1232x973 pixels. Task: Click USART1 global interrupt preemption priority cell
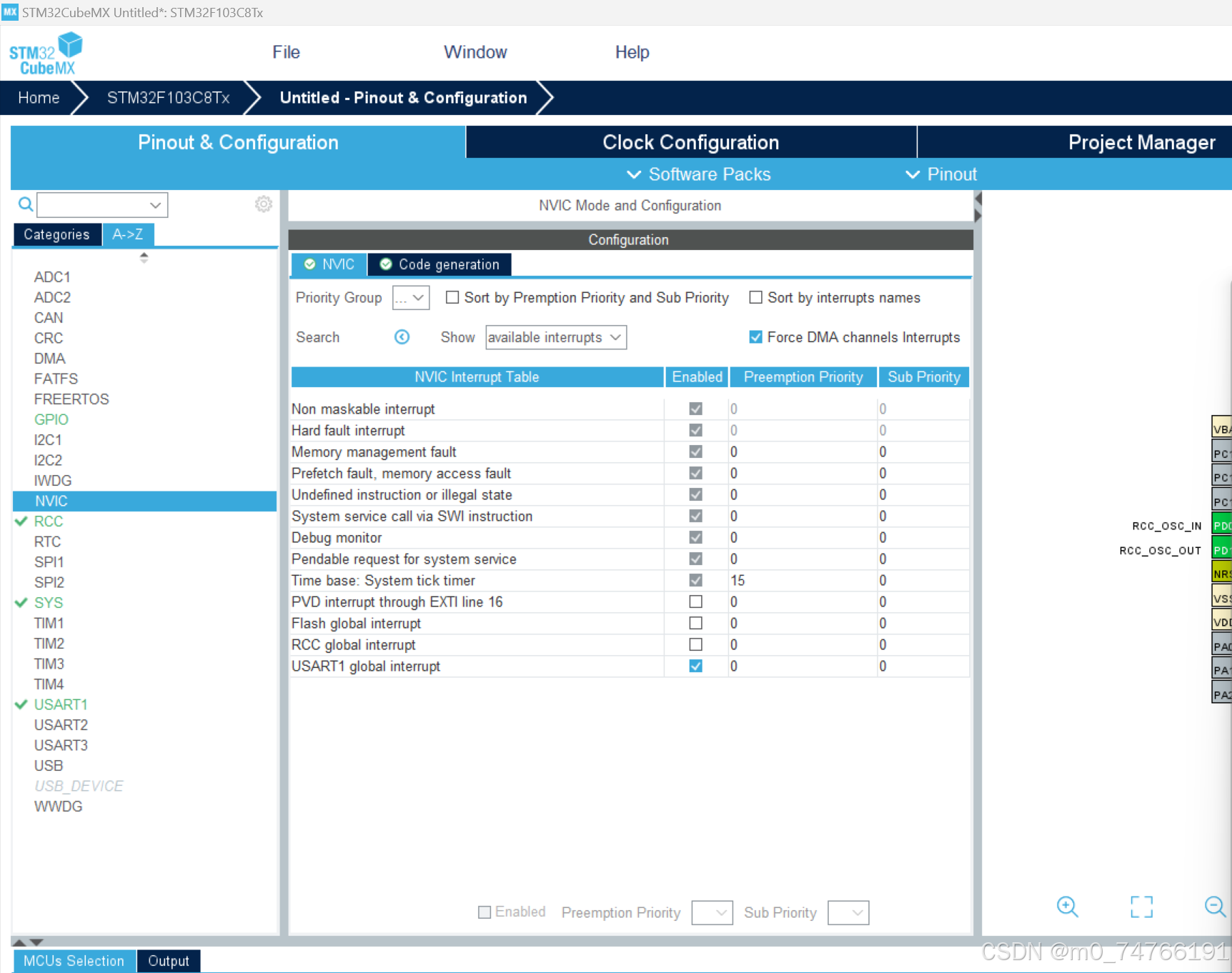point(803,666)
